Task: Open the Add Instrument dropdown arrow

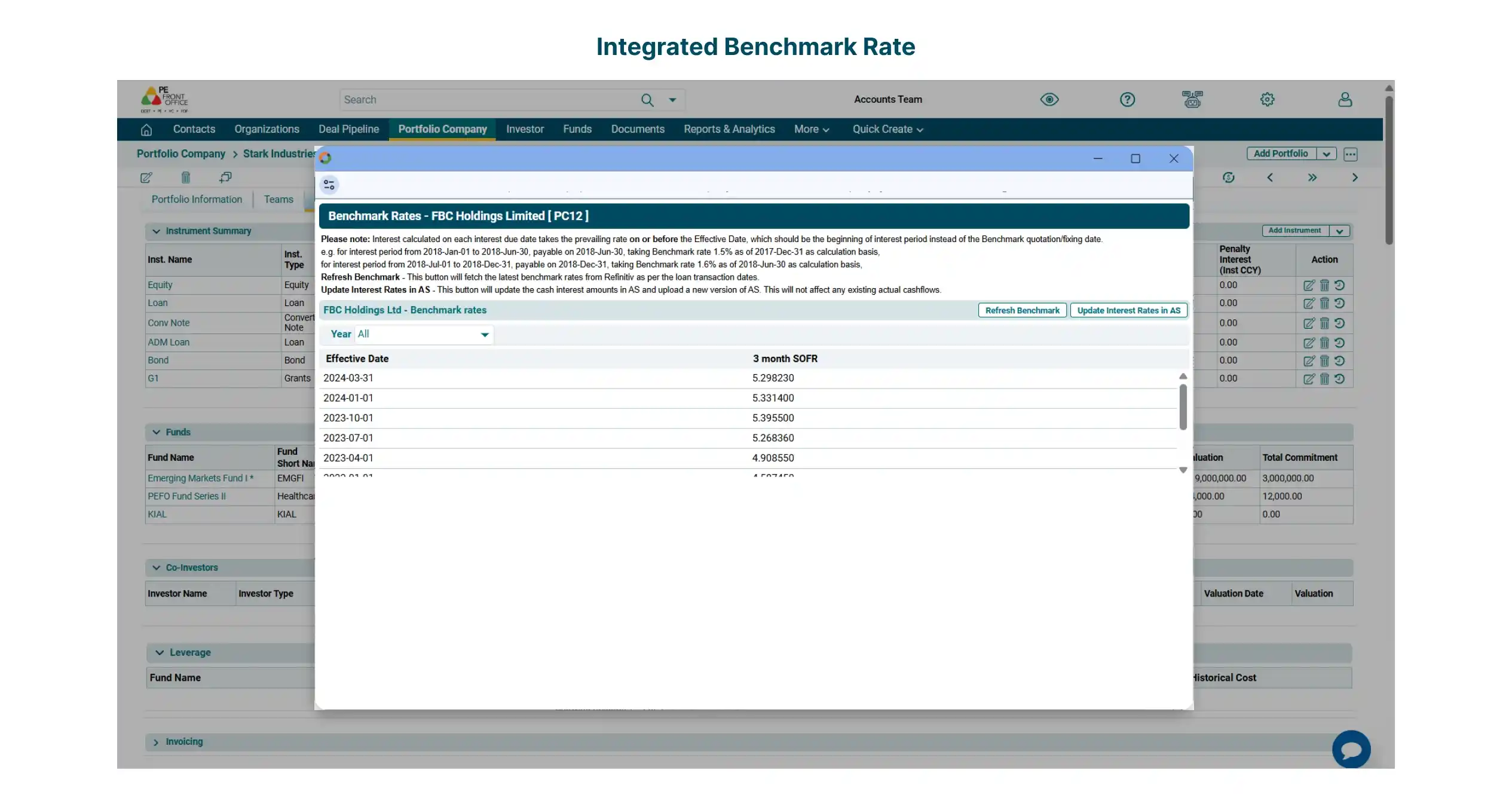Action: tap(1339, 231)
